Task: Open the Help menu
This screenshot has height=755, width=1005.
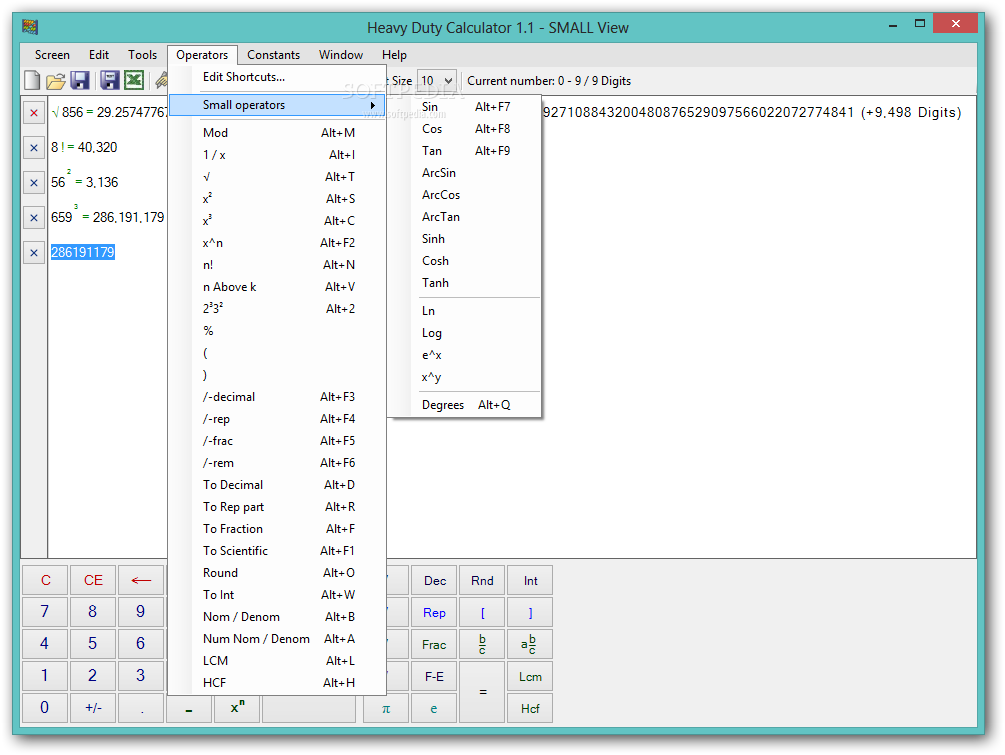Action: pos(394,55)
